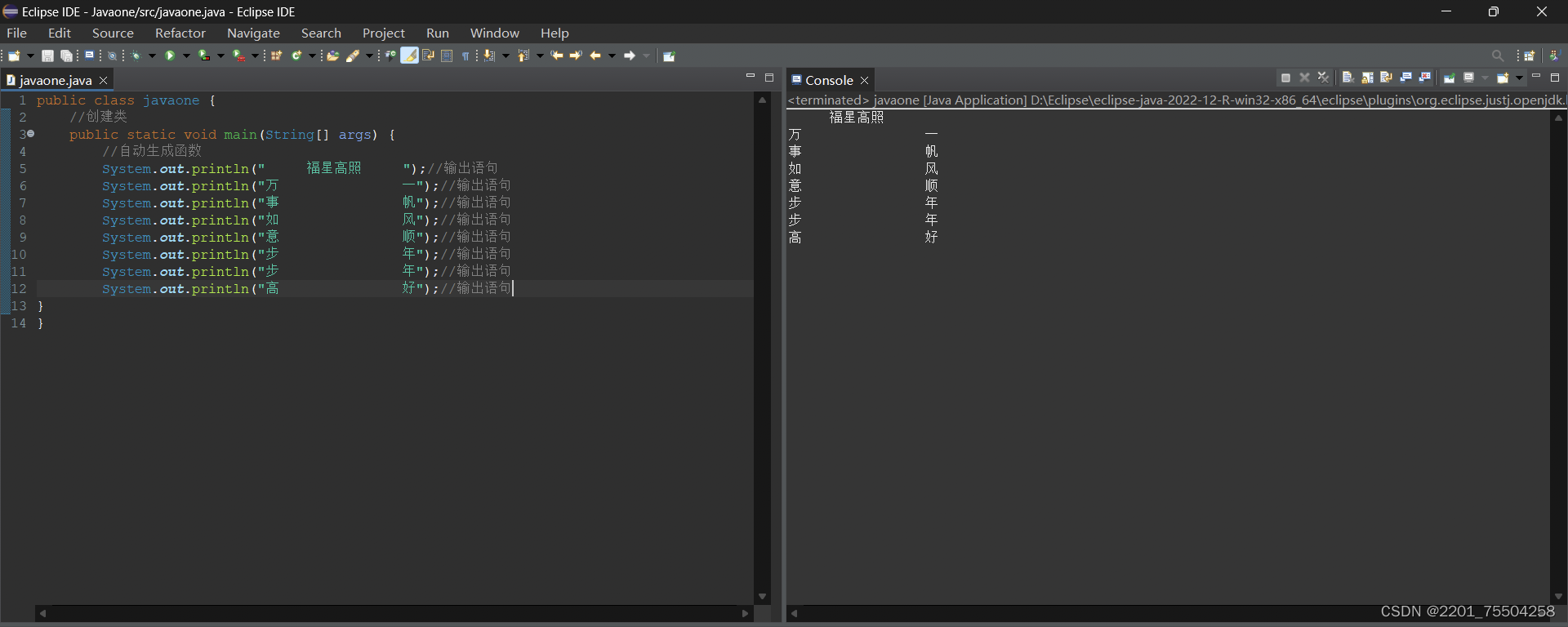Switch to the Java perspective icon

(1554, 56)
